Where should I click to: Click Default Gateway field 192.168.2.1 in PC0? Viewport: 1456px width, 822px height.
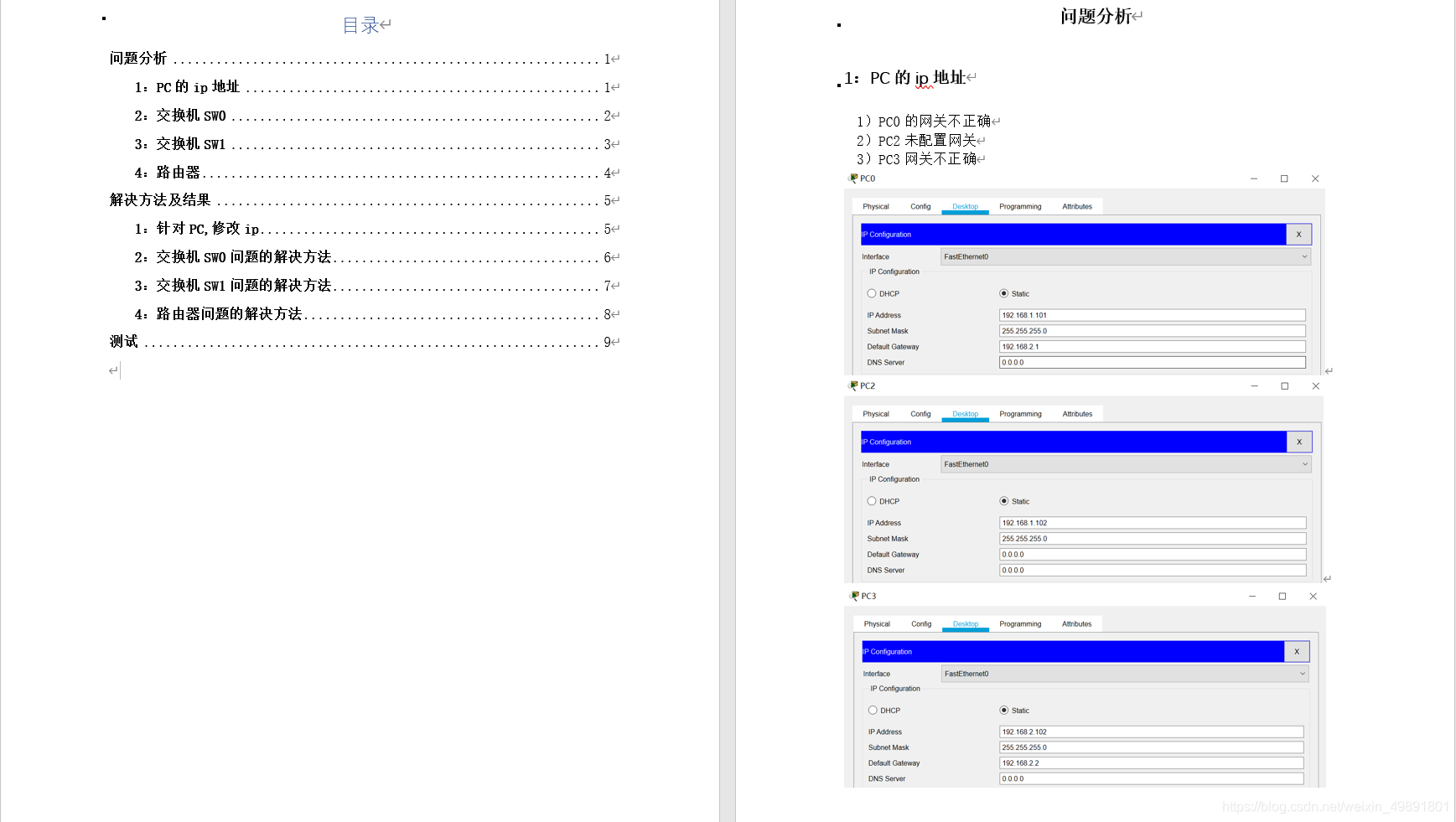(x=1153, y=347)
